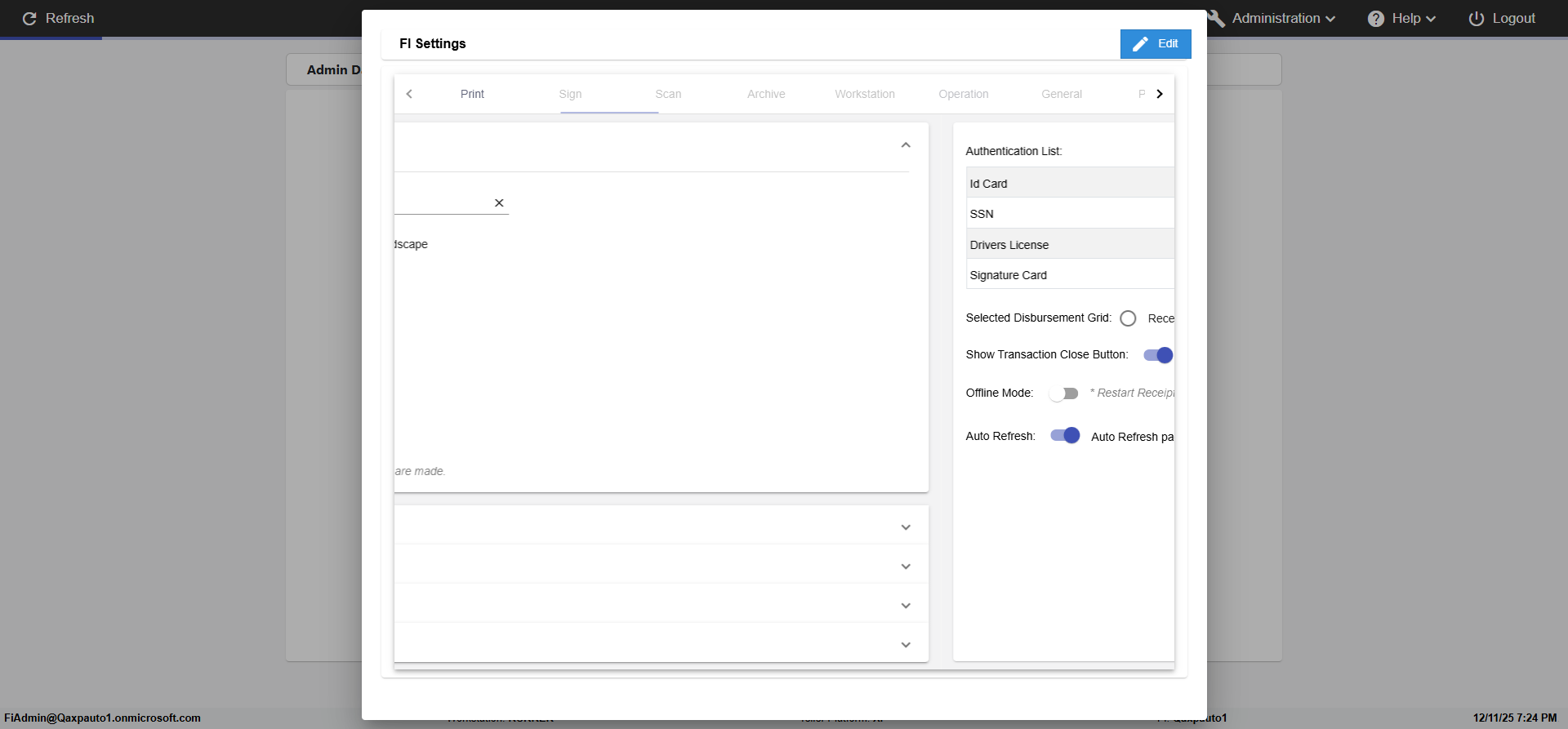Toggle Show Transaction Close Button switch

[x=1158, y=355]
